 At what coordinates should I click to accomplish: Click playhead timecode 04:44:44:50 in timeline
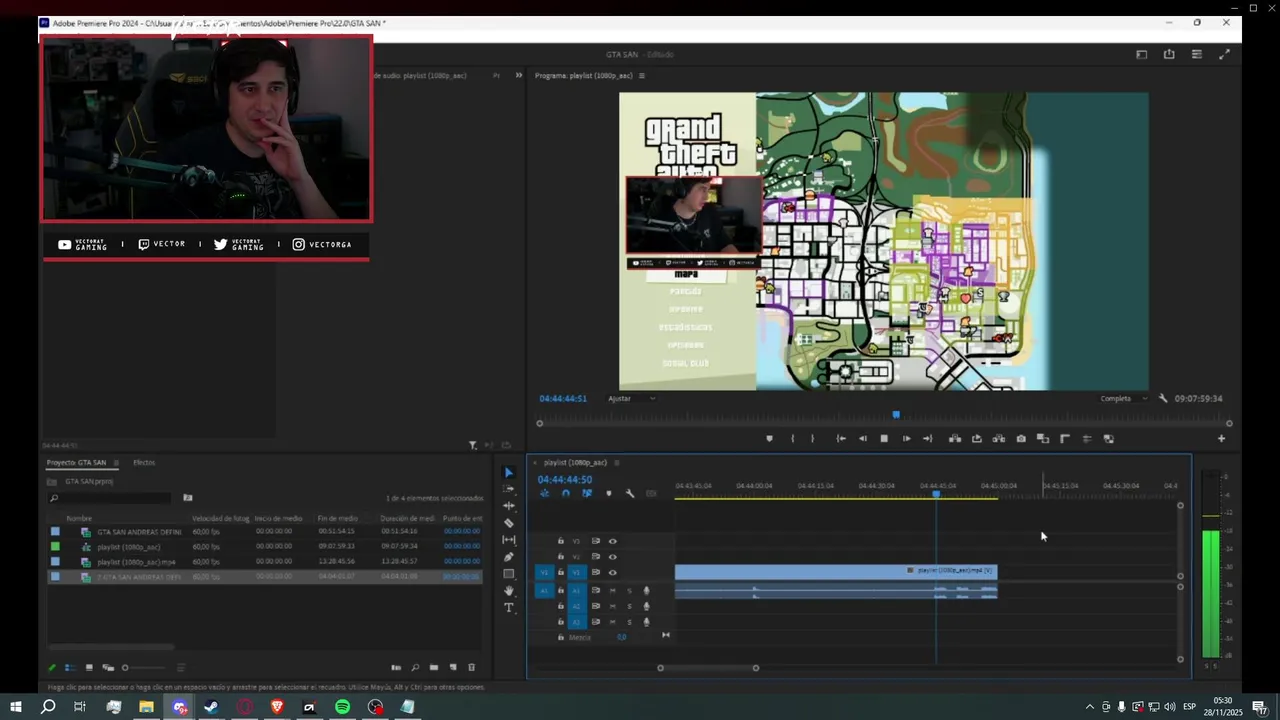coord(565,479)
